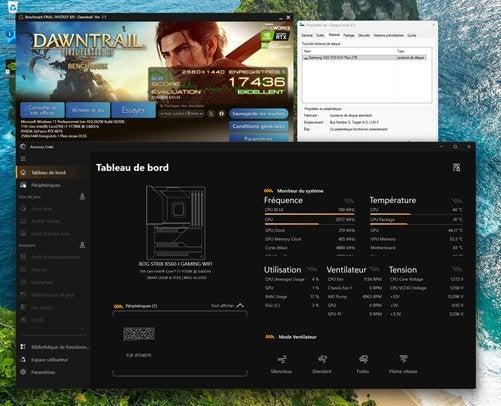This screenshot has height=406, width=501.
Task: Click the Armoury Crate logo in title bar
Action: 23,147
